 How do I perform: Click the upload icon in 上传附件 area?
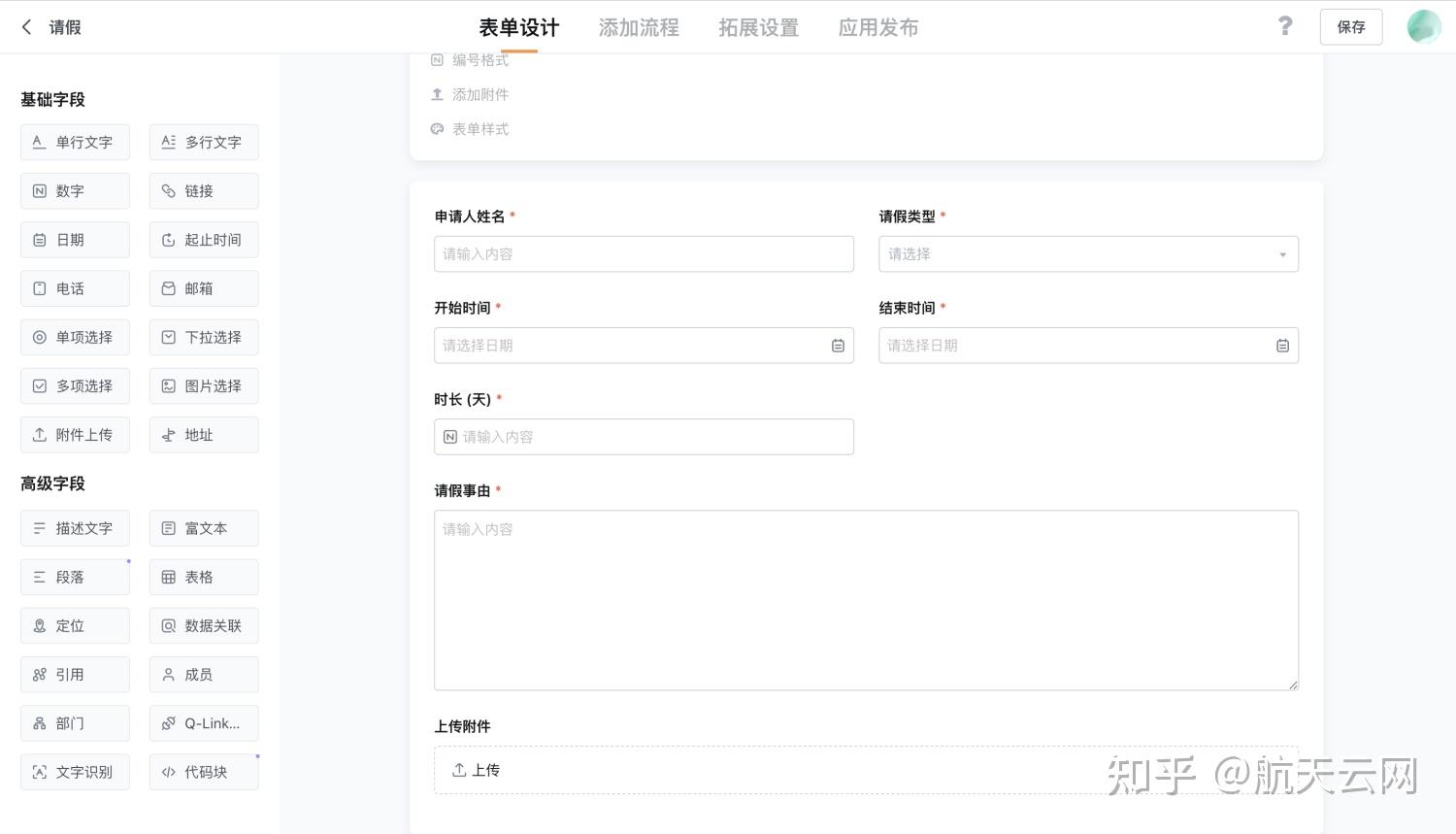459,770
